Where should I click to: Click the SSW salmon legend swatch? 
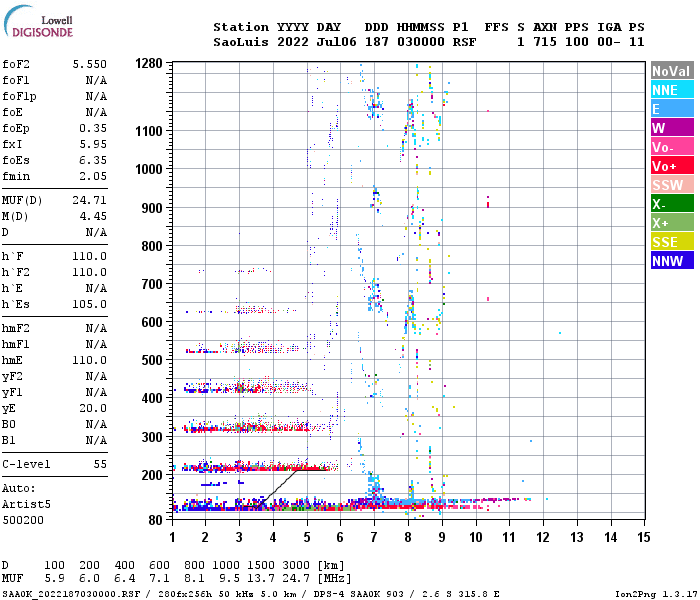pos(672,185)
